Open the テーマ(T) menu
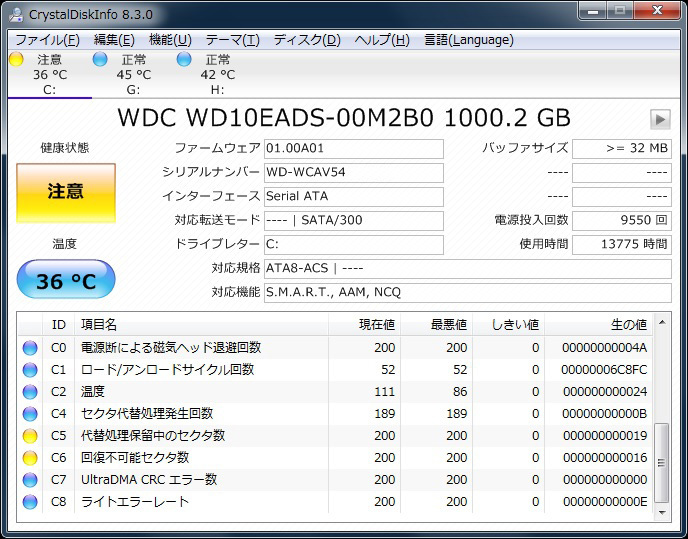Viewport: 688px width, 539px height. [233, 40]
